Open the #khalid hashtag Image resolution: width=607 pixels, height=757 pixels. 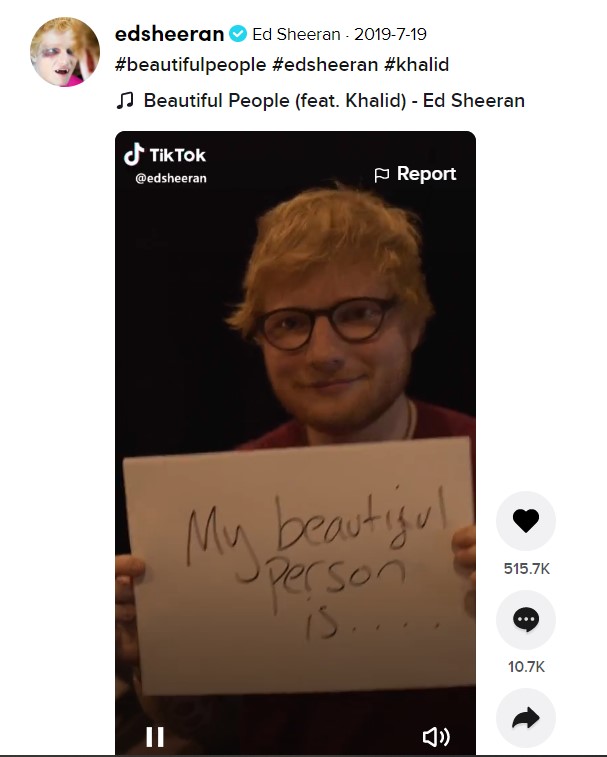pos(416,64)
